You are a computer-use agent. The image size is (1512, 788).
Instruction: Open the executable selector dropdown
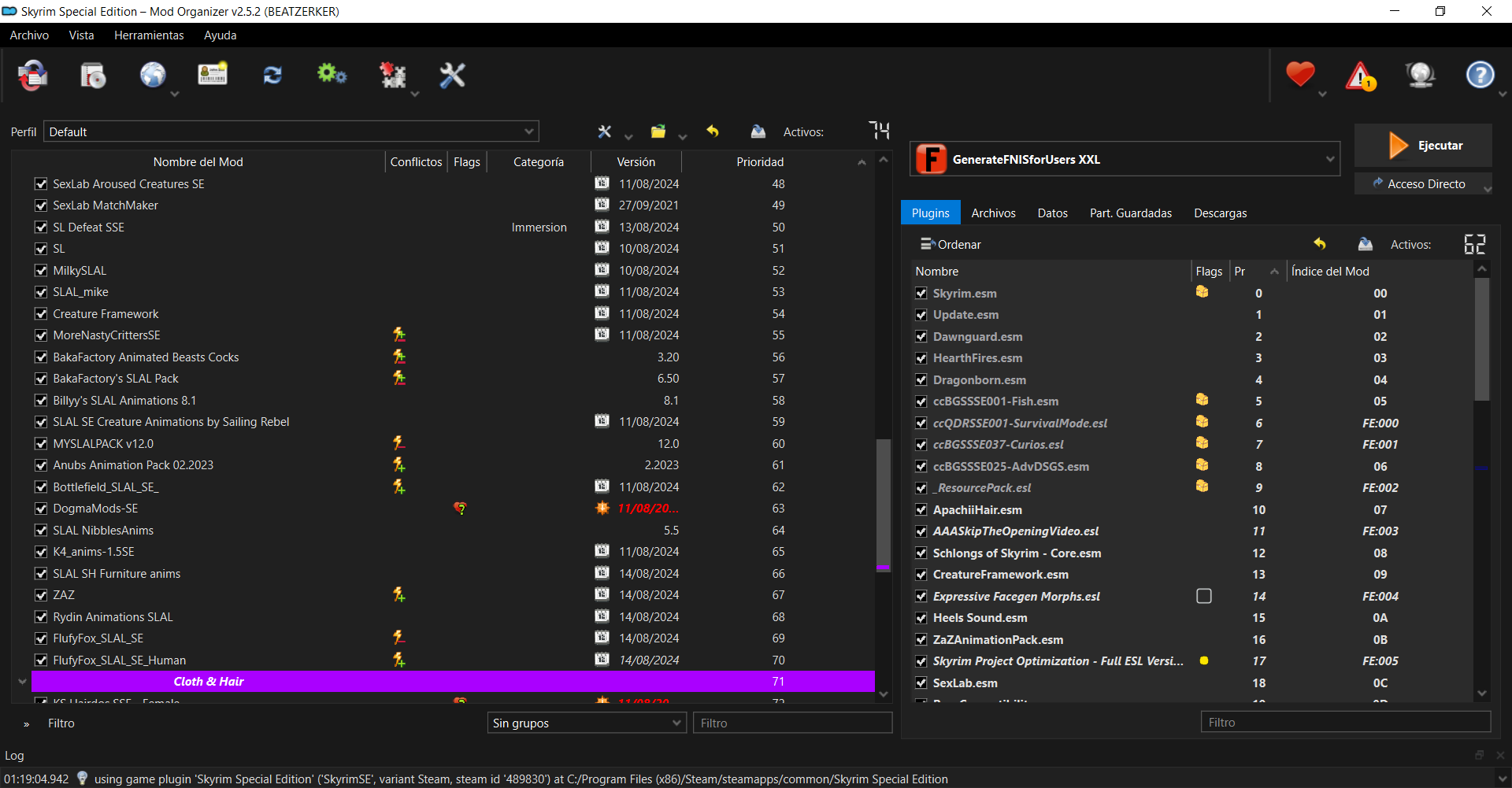pos(1125,159)
